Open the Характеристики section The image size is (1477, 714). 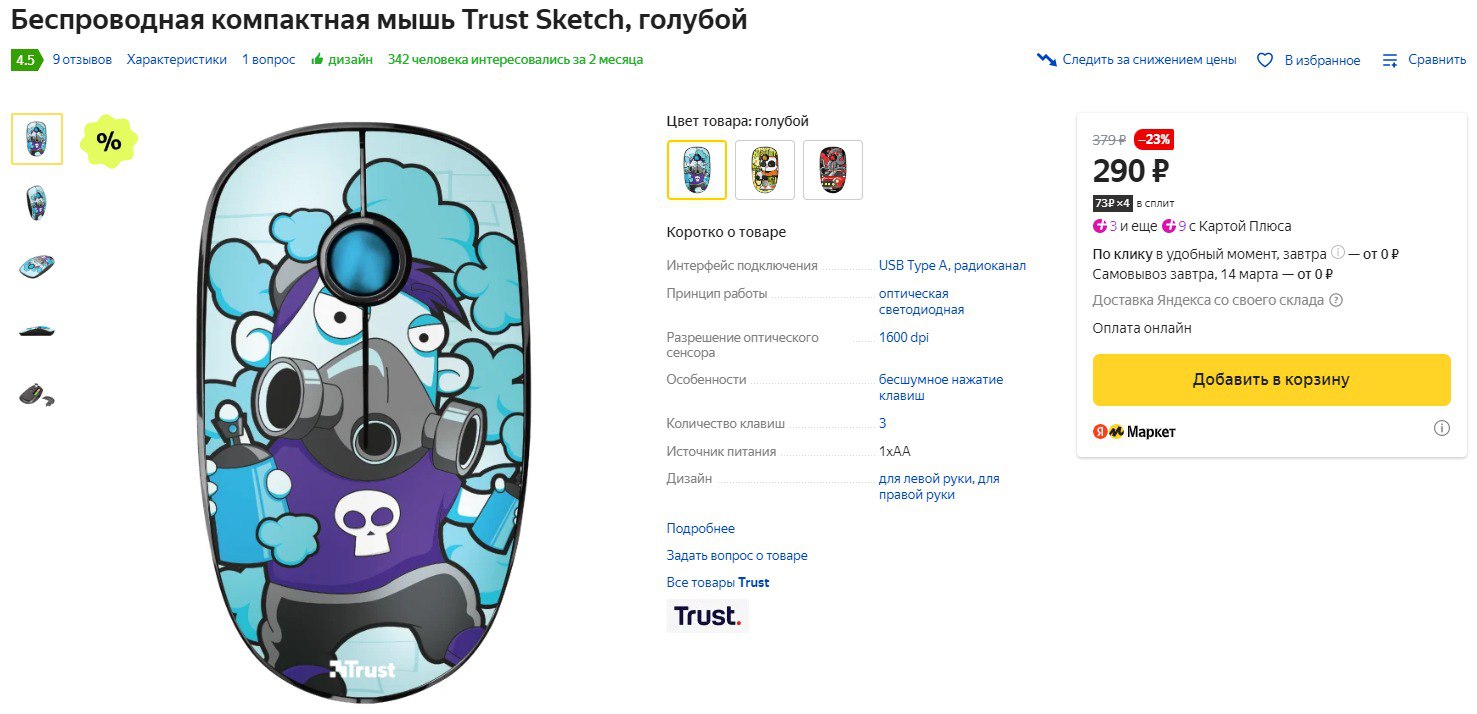pyautogui.click(x=177, y=60)
